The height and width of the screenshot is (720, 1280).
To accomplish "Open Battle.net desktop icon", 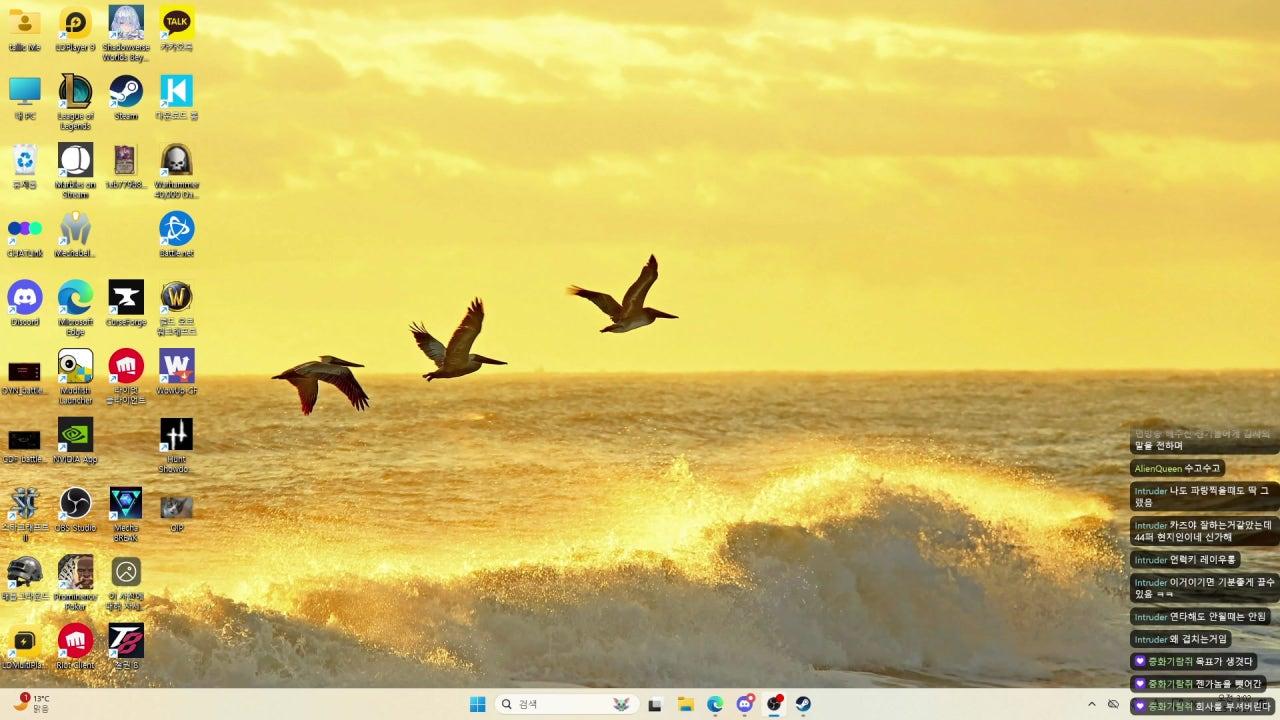I will pos(177,229).
